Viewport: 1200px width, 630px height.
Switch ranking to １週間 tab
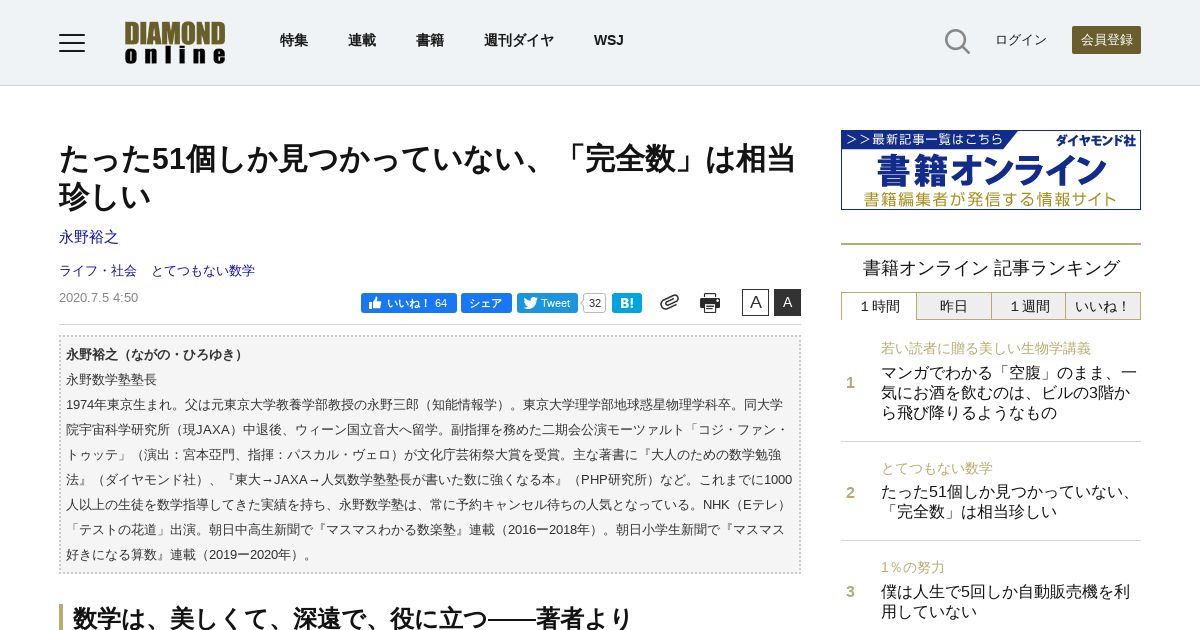pos(1028,306)
